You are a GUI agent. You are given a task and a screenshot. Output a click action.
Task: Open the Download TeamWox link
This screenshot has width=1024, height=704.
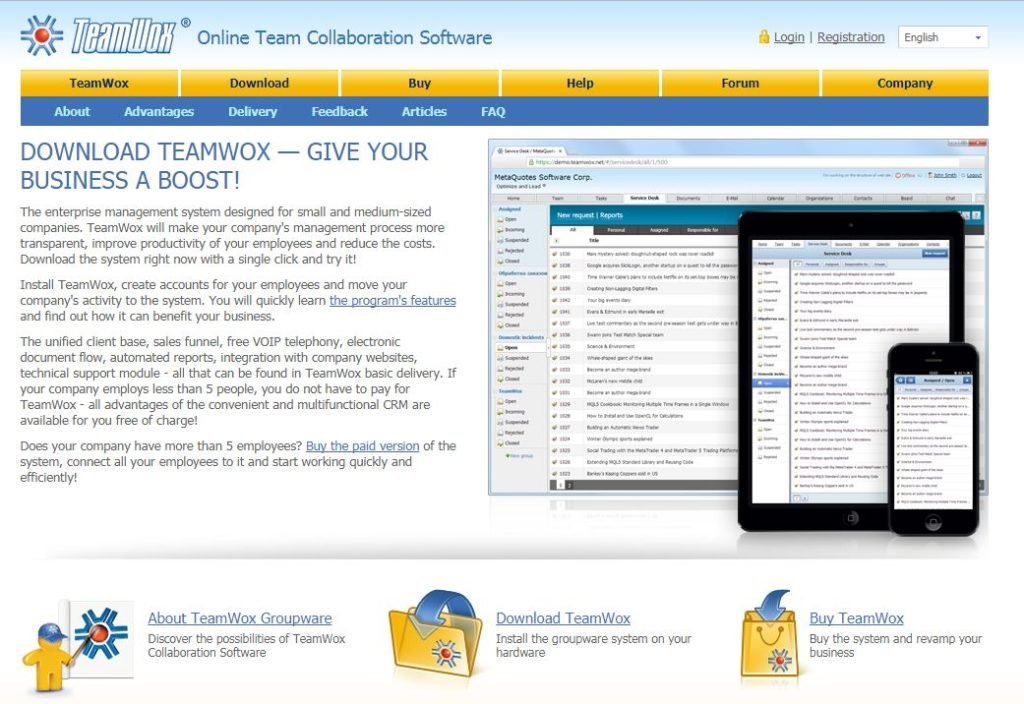click(x=563, y=618)
